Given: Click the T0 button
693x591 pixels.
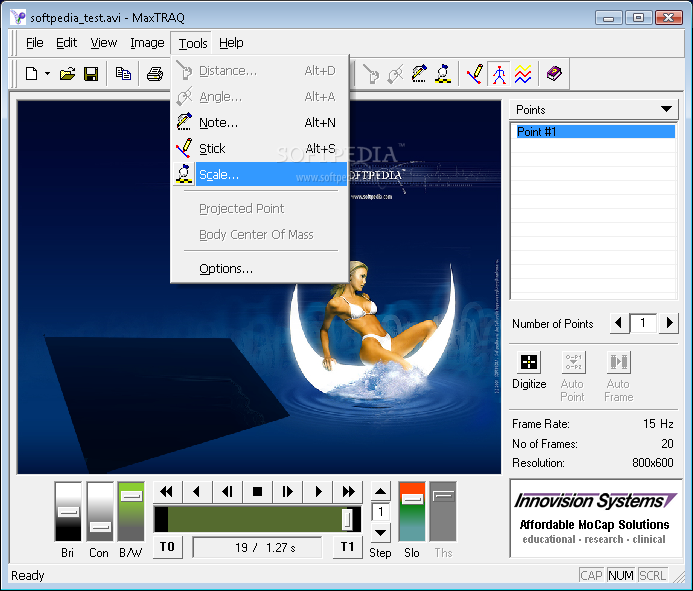Looking at the screenshot, I should tap(168, 547).
